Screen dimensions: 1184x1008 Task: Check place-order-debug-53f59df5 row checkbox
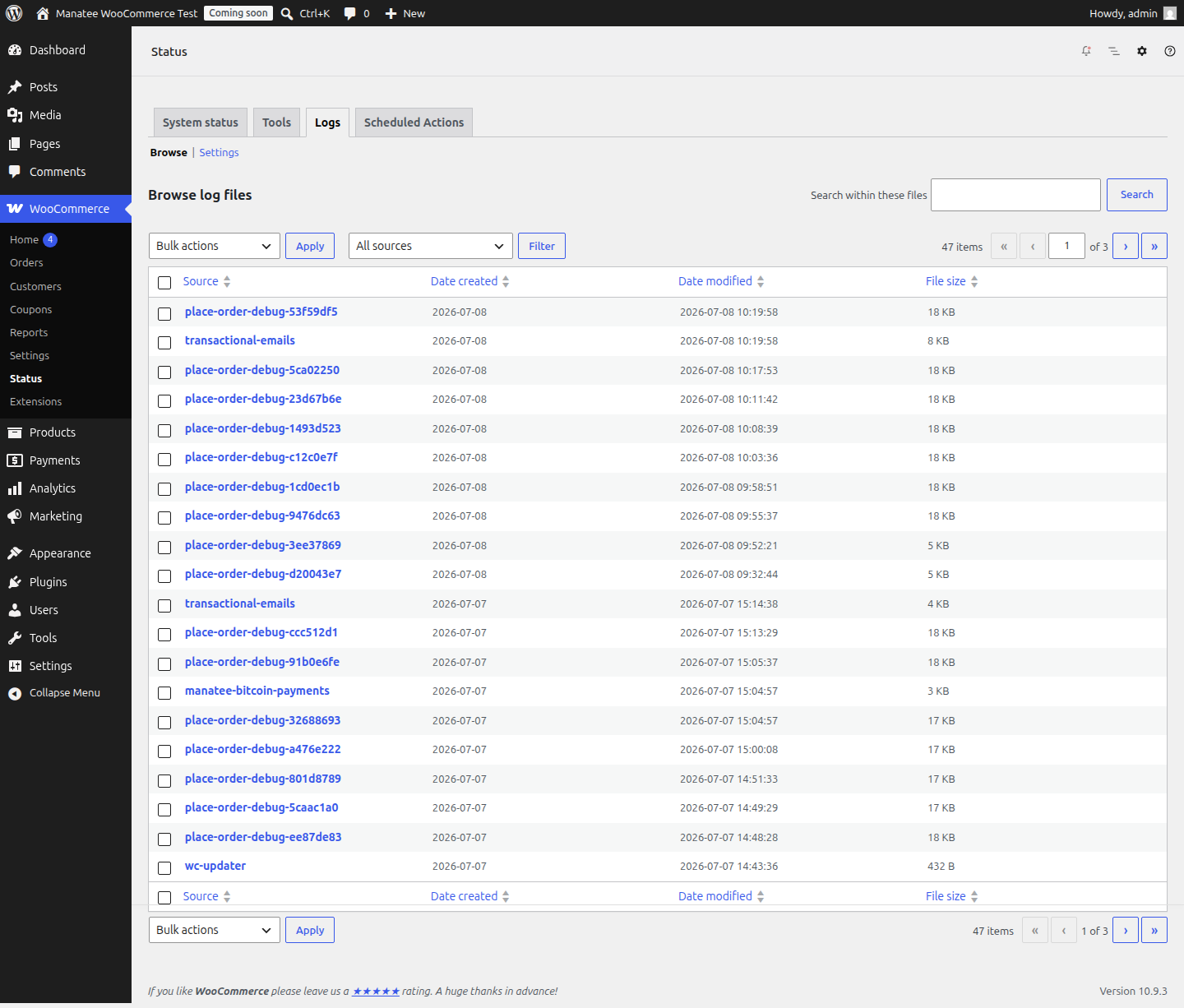164,313
